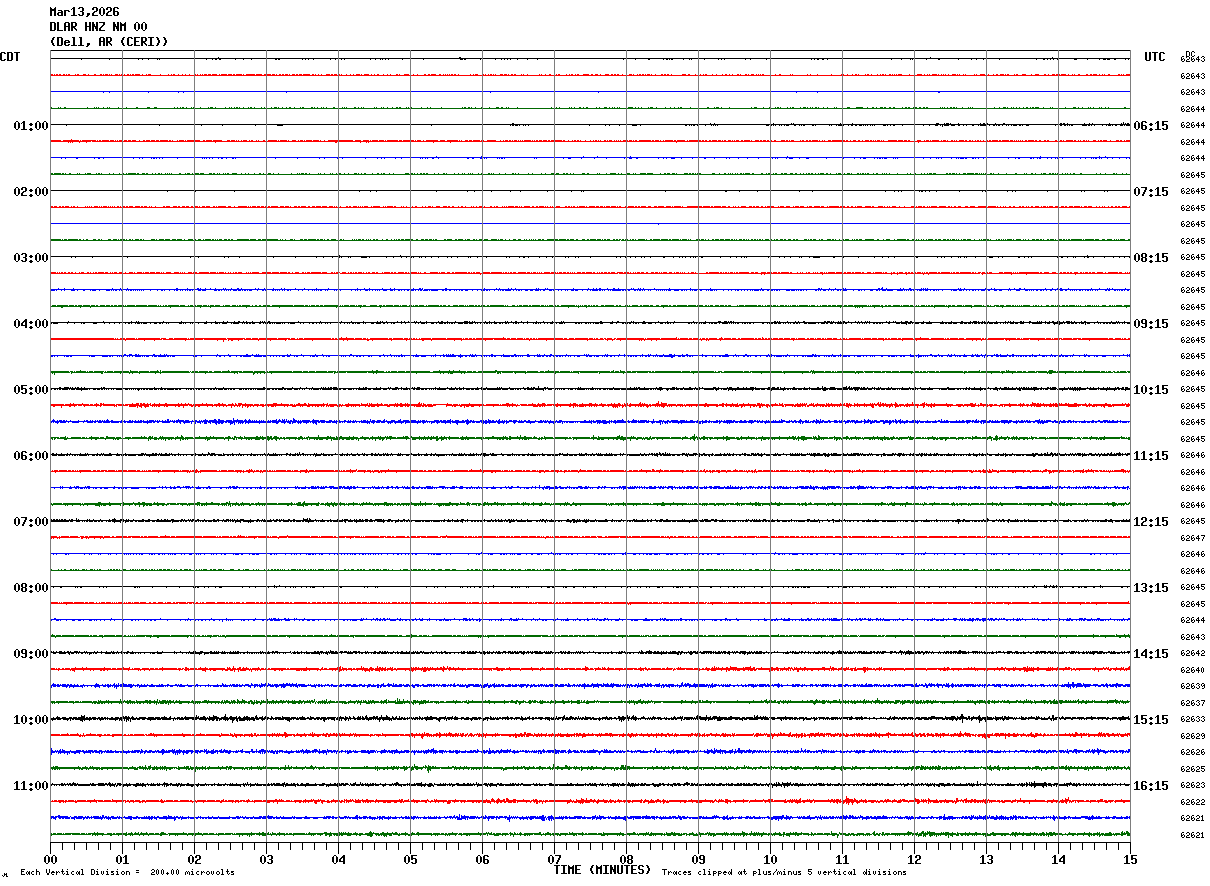
Task: Click the 08:15 UTC time label
Action: coord(1151,258)
